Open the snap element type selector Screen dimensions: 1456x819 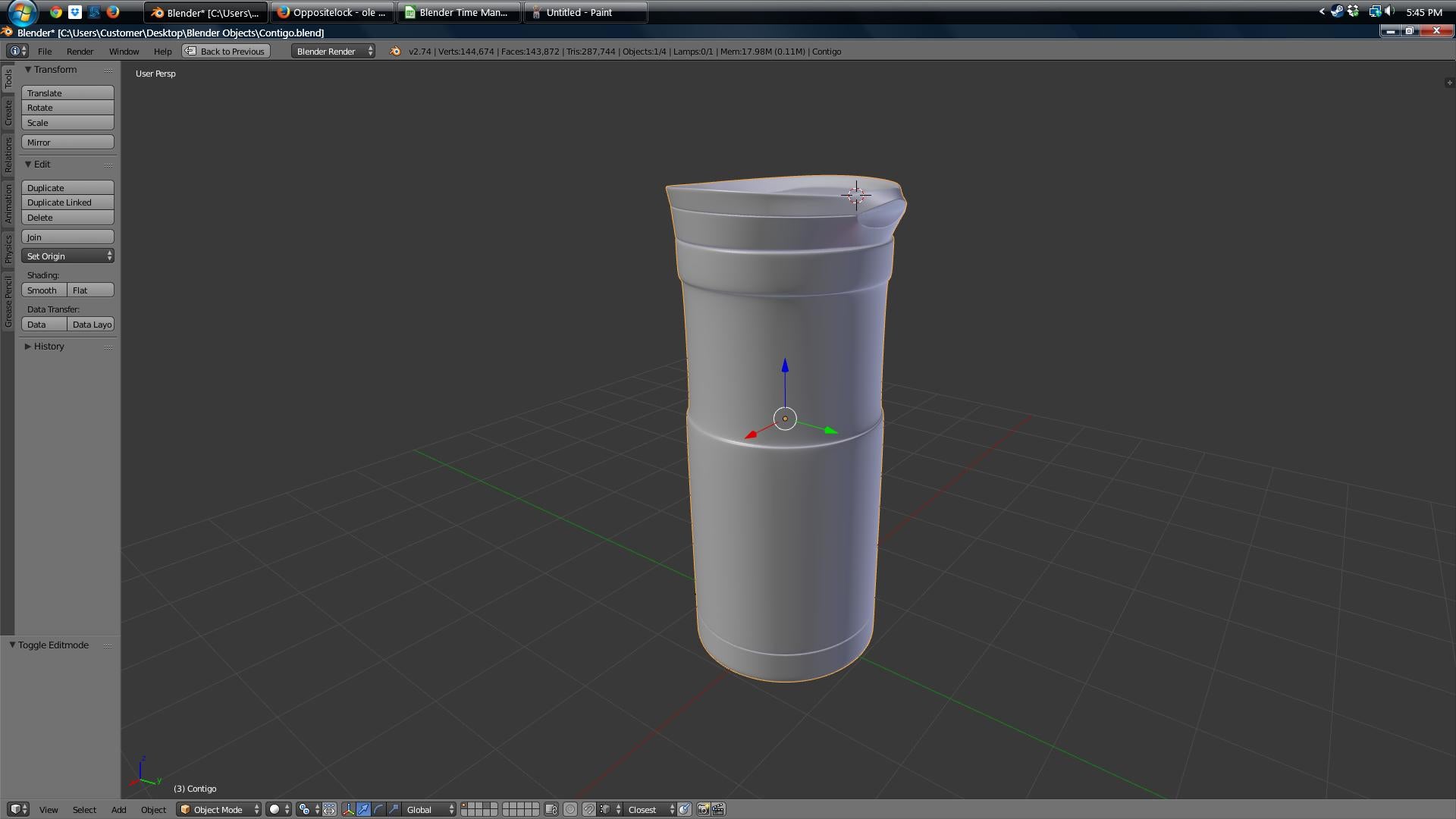[610, 809]
